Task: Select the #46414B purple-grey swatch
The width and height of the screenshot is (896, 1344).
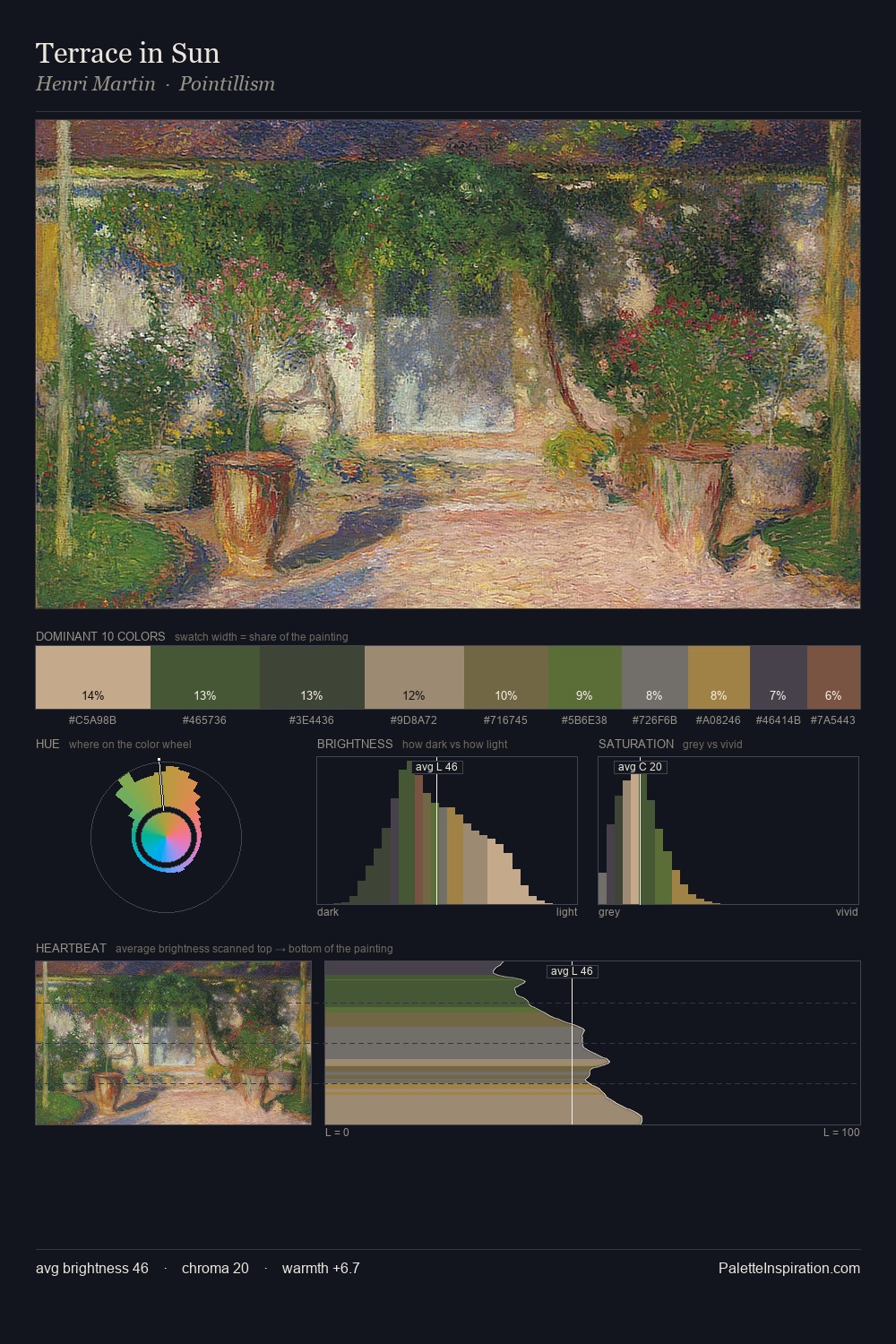Action: point(779,677)
